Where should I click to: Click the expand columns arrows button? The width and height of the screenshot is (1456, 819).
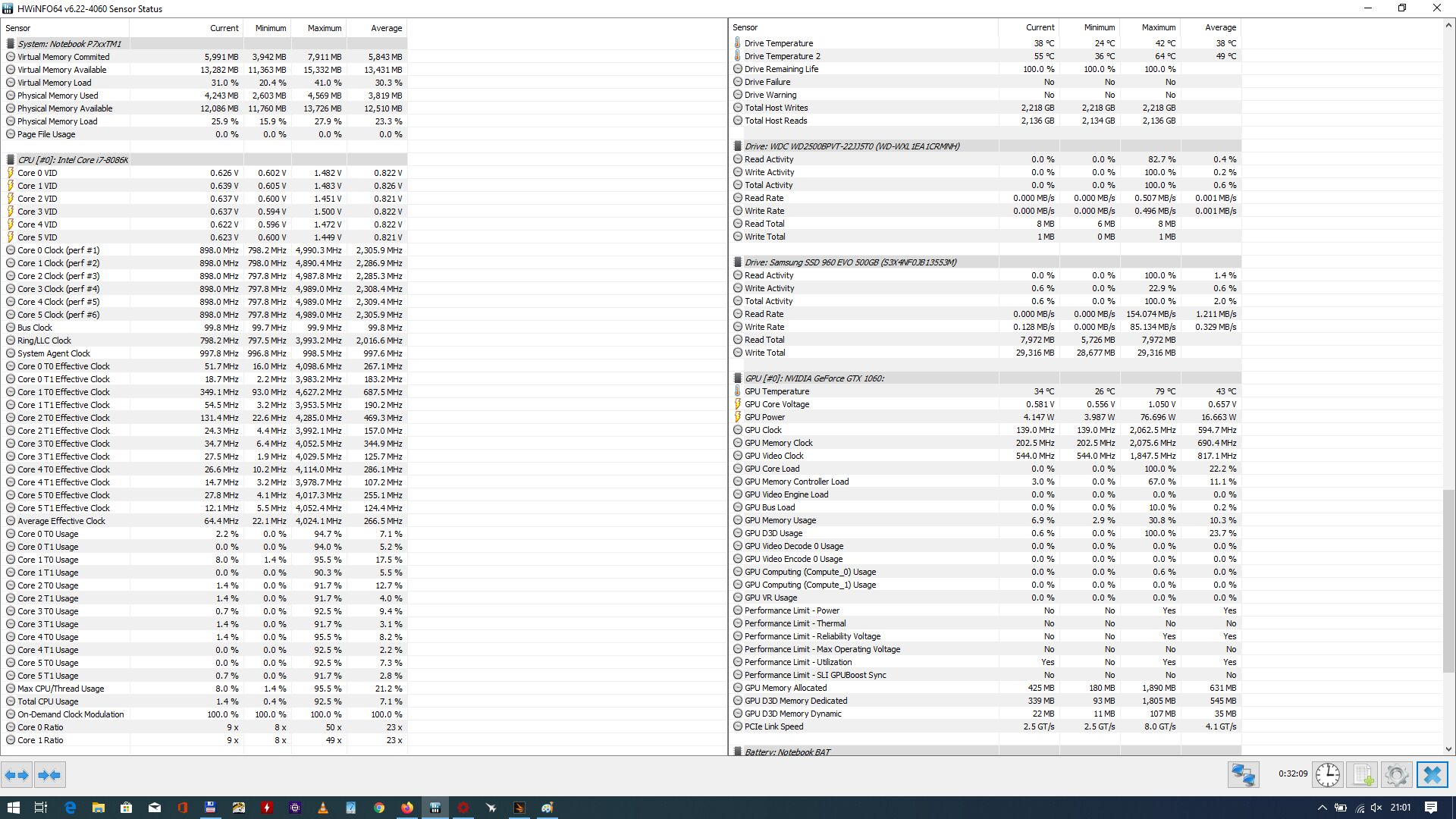[17, 775]
